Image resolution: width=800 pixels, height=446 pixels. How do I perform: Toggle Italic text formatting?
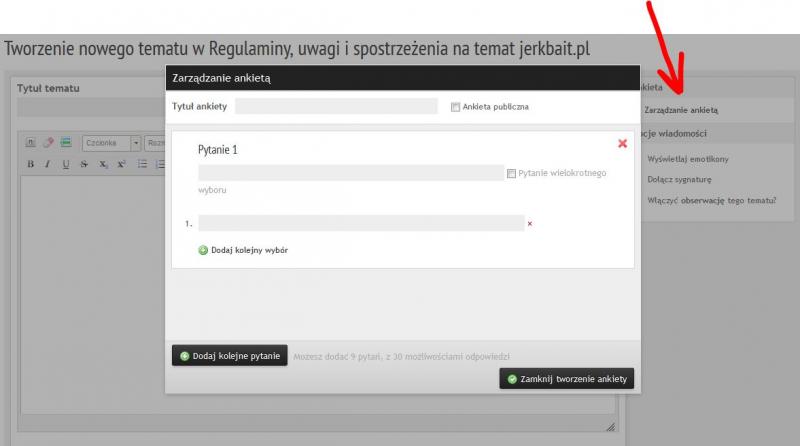coord(47,164)
